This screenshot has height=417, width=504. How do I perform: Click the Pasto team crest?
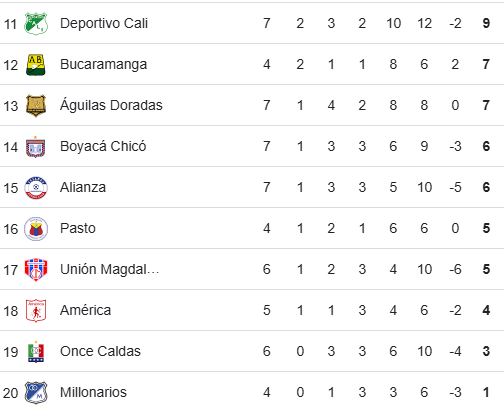(x=36, y=229)
